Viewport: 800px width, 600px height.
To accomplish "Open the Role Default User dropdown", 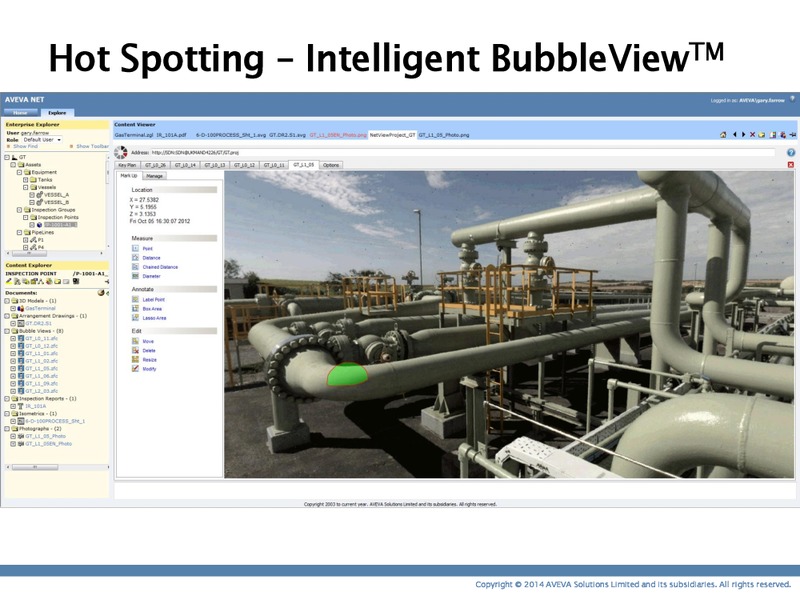I will click(x=42, y=139).
